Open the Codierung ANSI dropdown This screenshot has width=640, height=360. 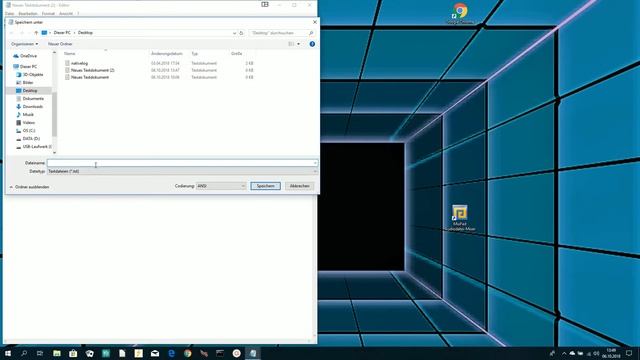coord(221,186)
